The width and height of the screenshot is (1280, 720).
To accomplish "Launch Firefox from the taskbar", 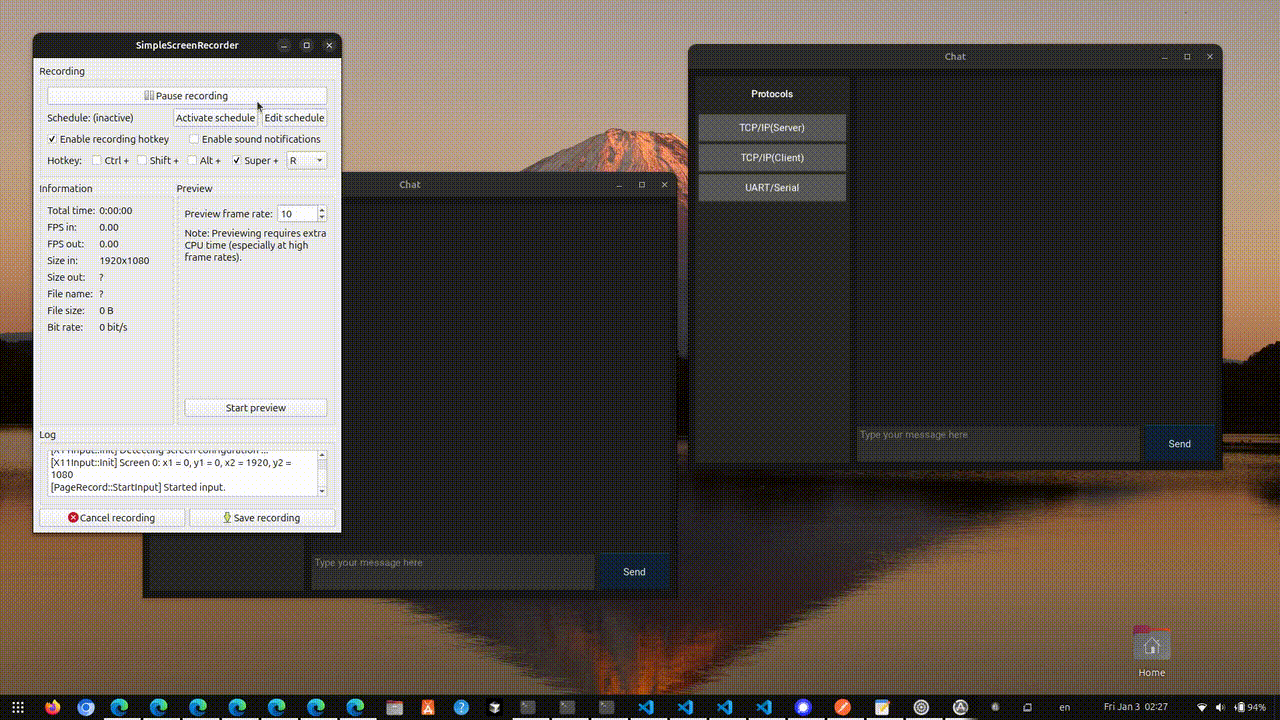I will pyautogui.click(x=53, y=707).
